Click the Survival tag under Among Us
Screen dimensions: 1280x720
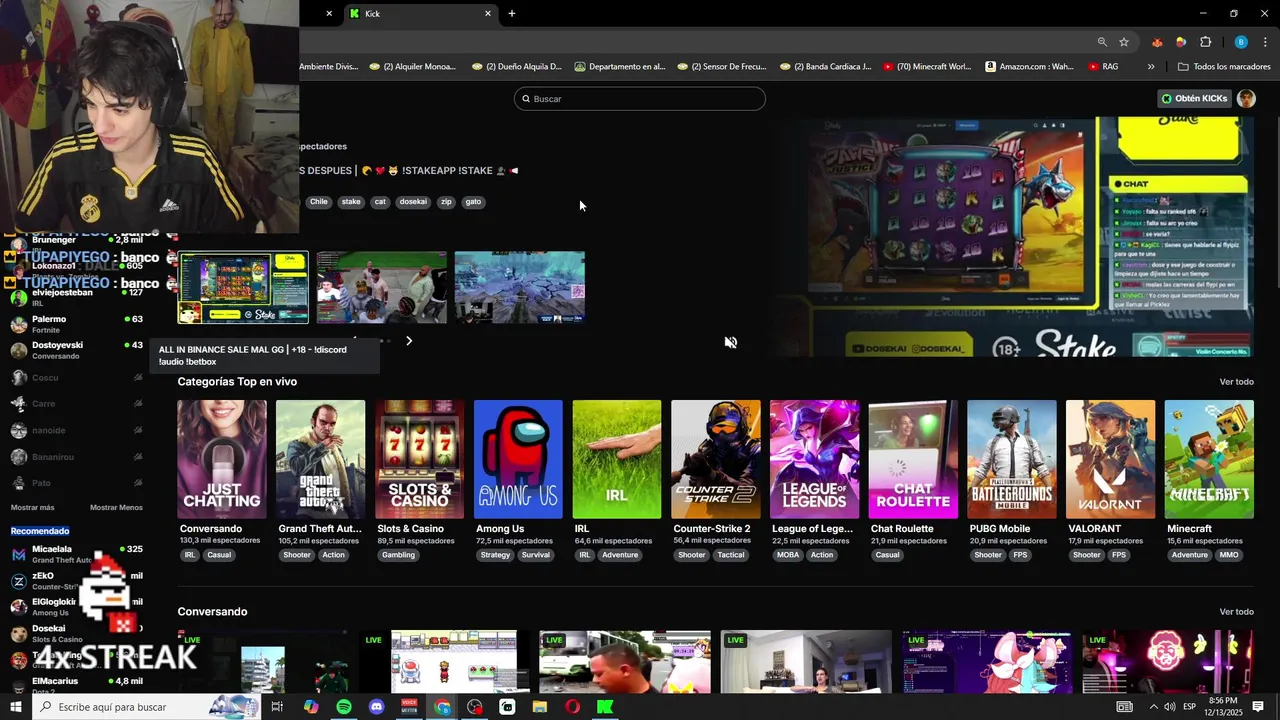tap(535, 555)
